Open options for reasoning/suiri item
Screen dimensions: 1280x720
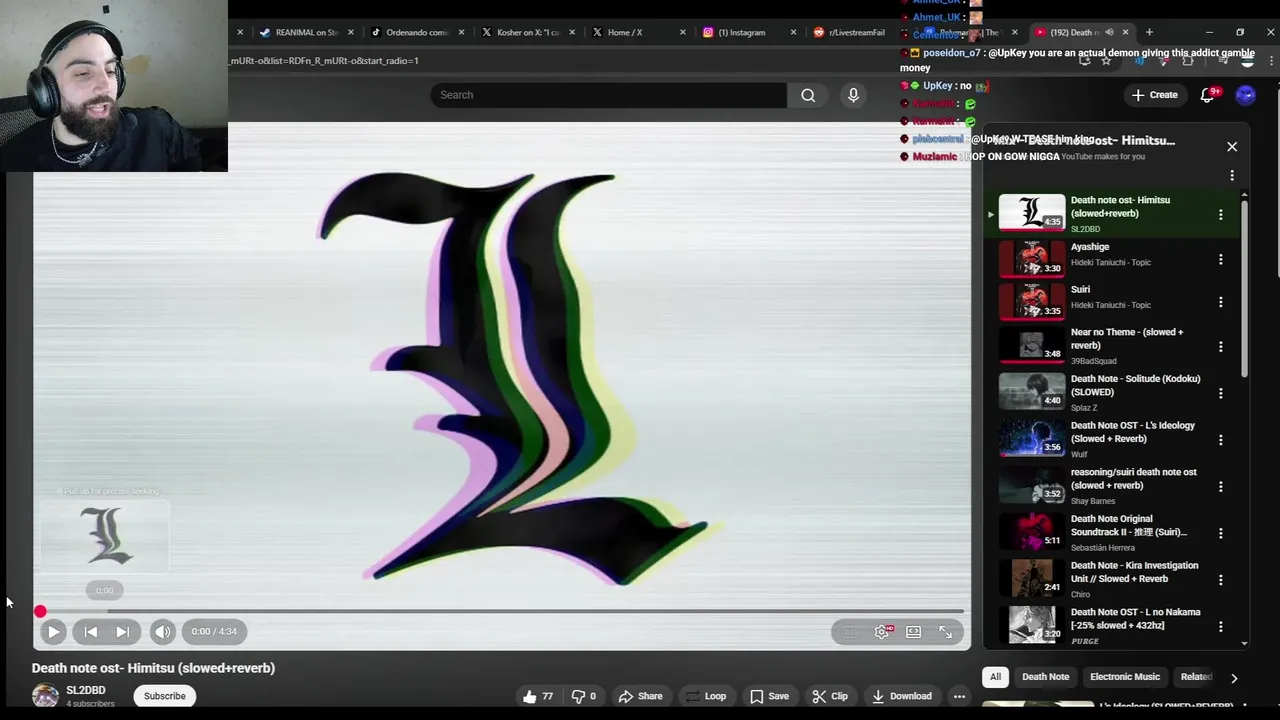(1220, 486)
